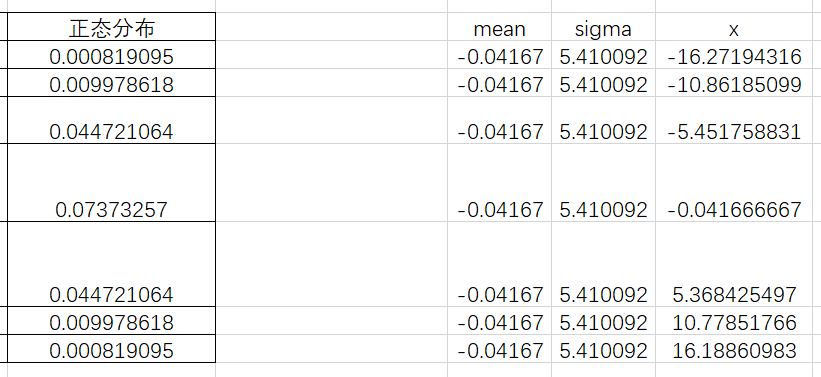Click cell containing 0.07373257

pos(111,183)
